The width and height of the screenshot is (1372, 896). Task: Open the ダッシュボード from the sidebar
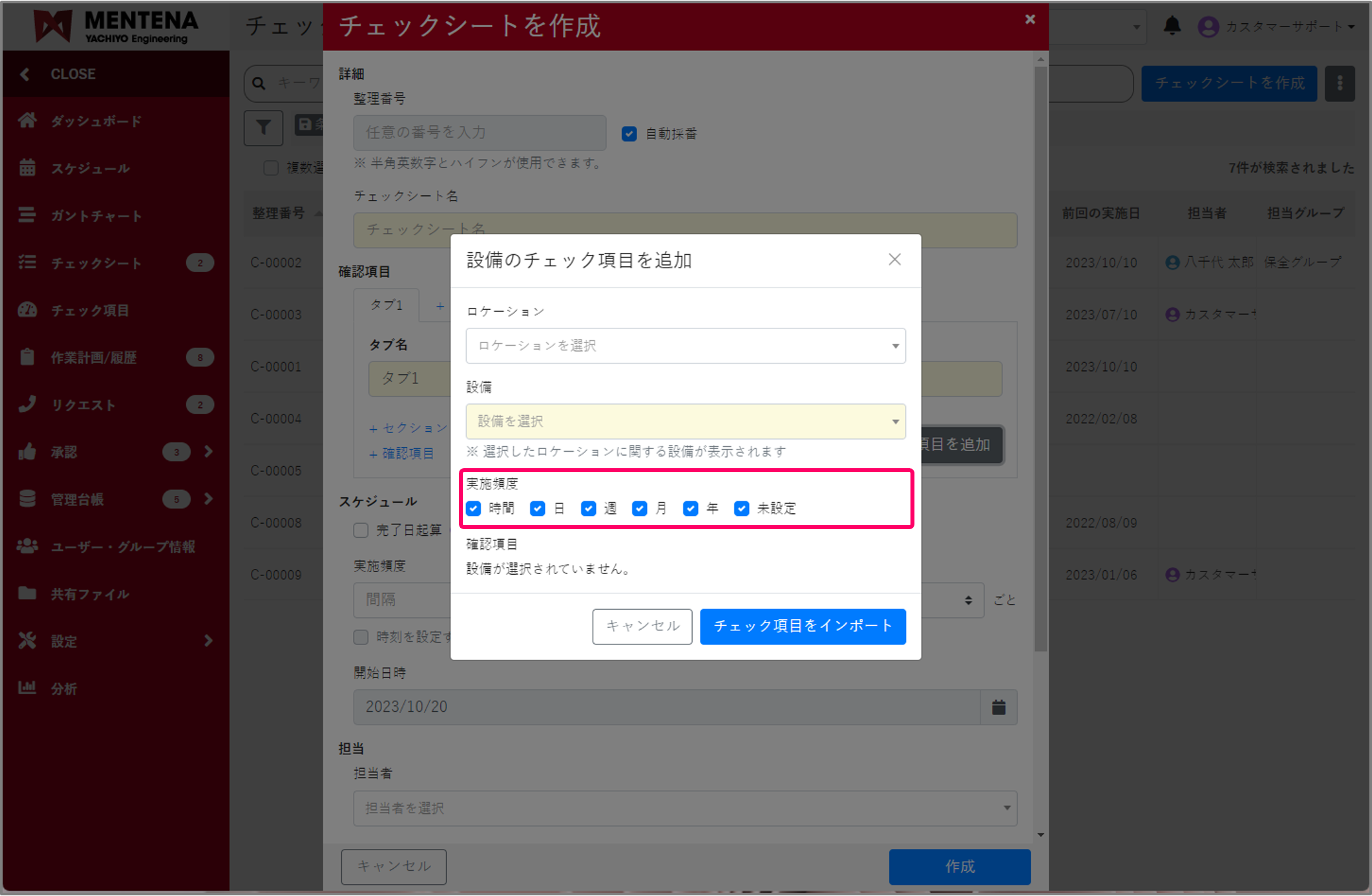click(x=95, y=121)
